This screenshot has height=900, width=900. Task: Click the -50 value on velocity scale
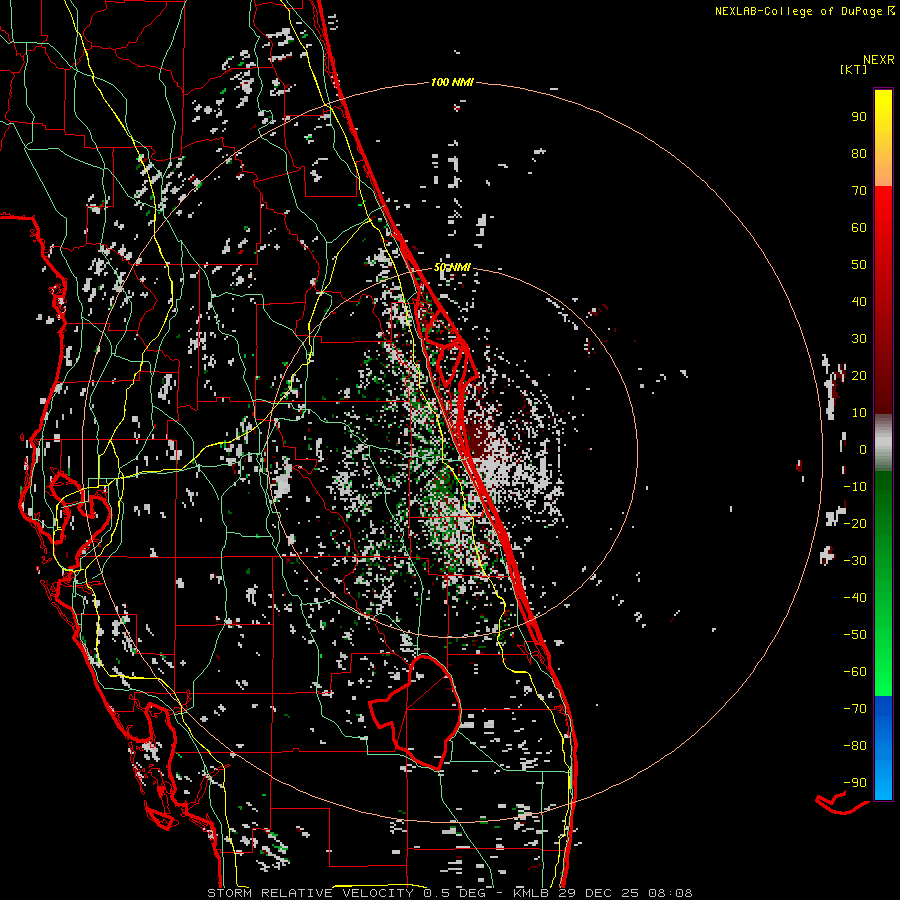[855, 635]
